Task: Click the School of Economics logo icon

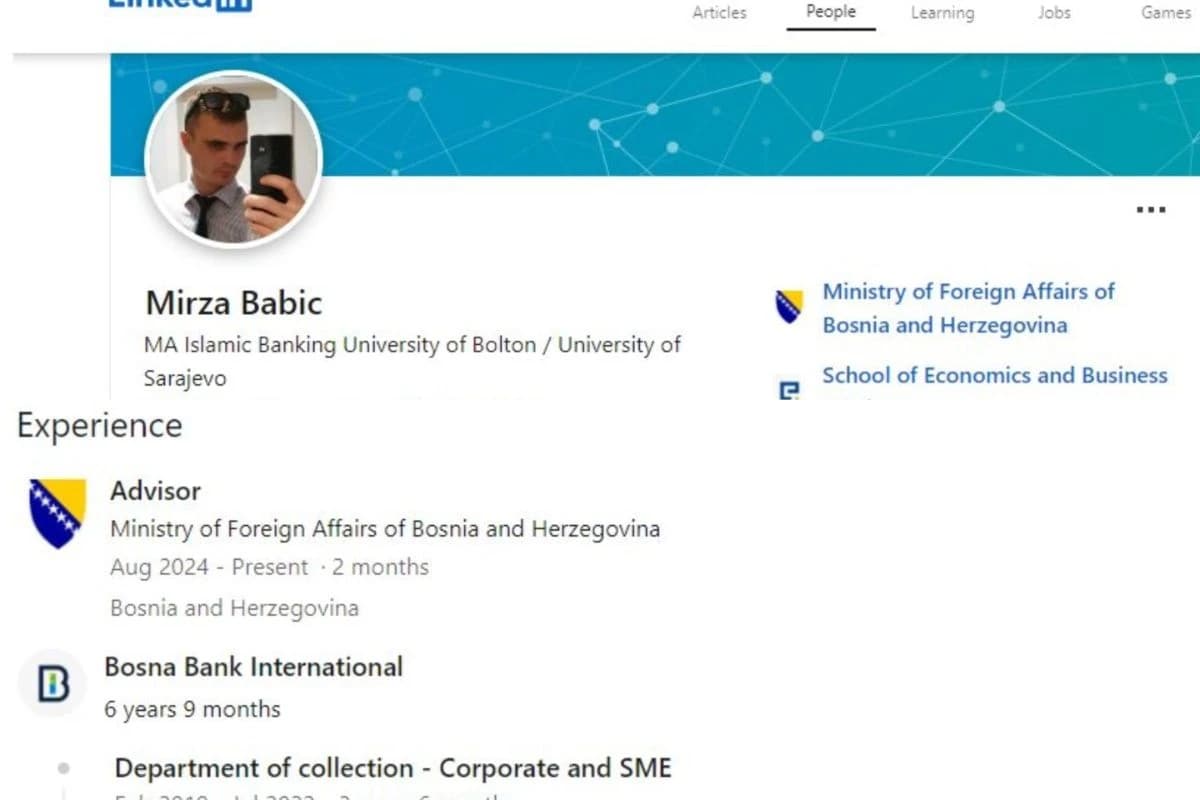Action: pos(789,388)
